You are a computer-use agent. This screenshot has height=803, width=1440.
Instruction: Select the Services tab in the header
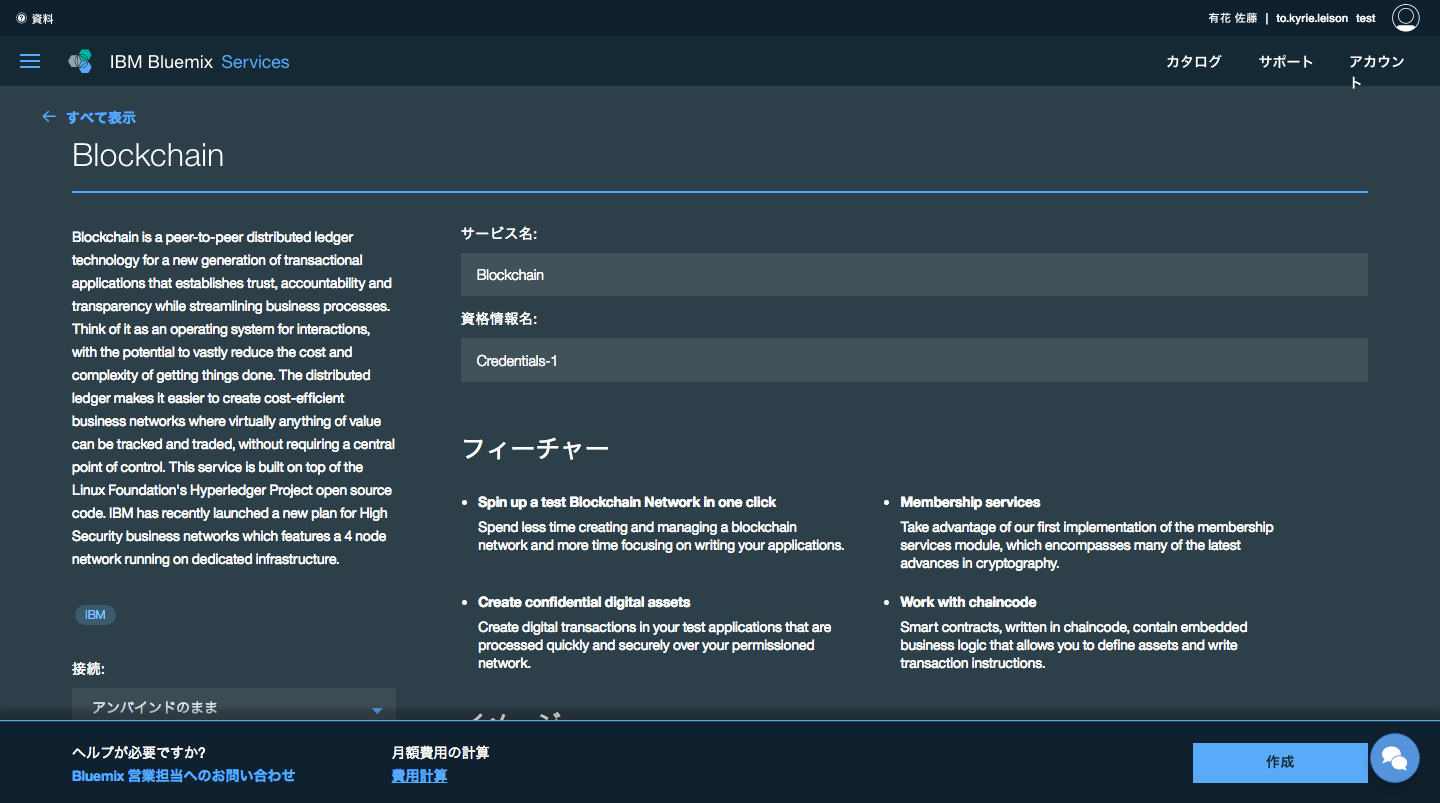[x=255, y=61]
